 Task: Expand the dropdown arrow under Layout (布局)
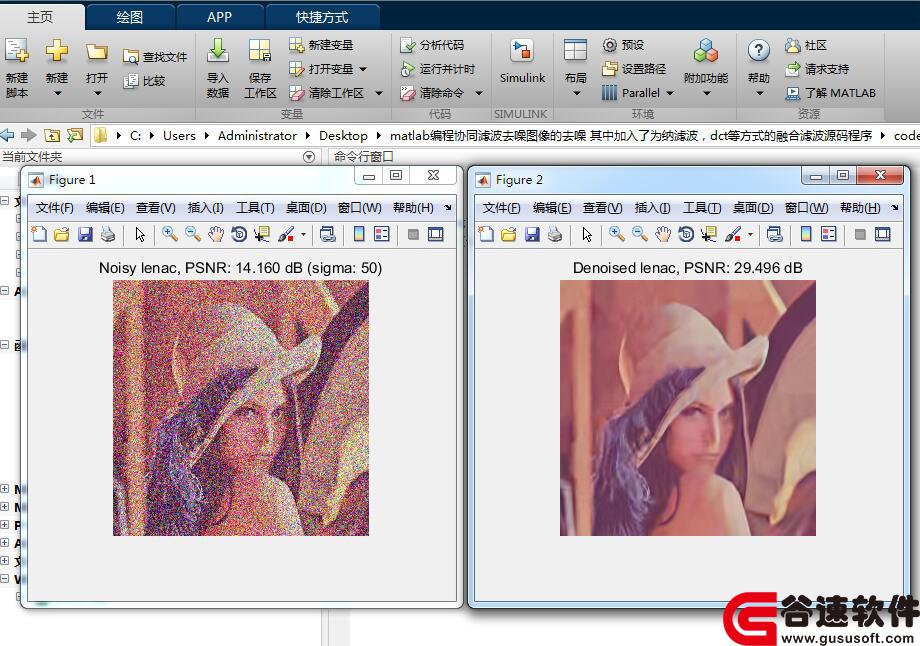click(576, 93)
